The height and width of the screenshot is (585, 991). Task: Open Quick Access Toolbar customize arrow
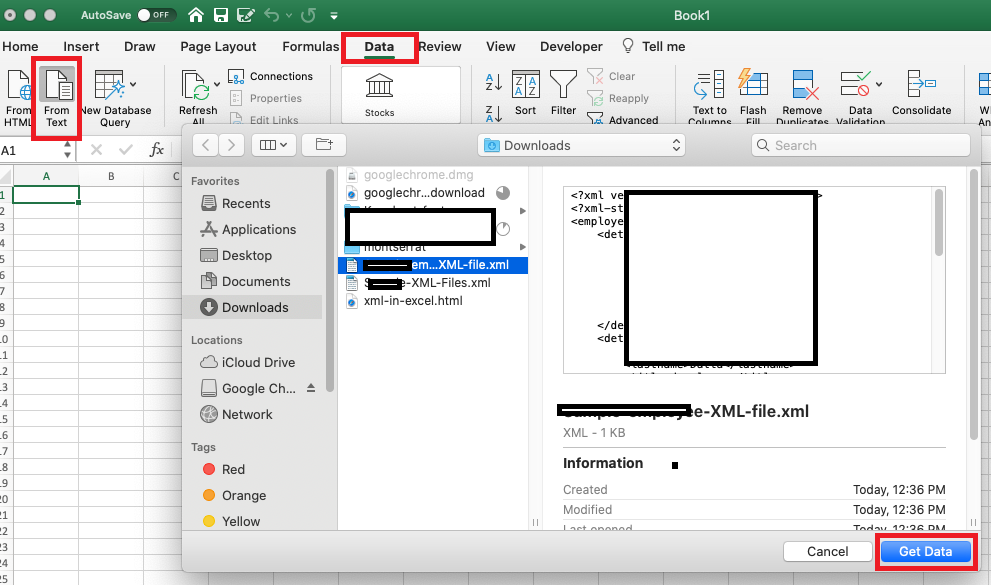[334, 16]
